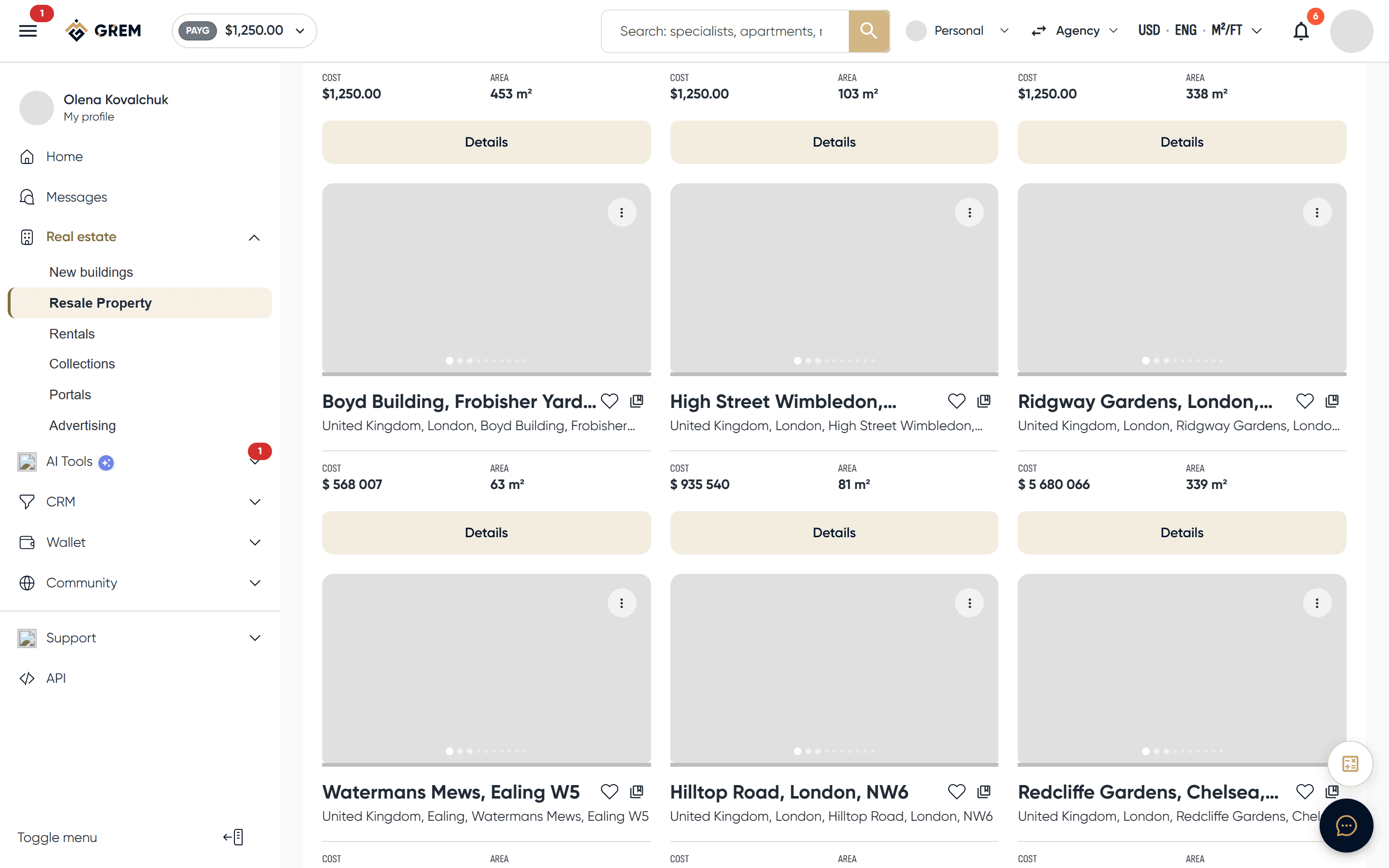
Task: Open Details for High Street Wimbledon
Action: (x=834, y=533)
